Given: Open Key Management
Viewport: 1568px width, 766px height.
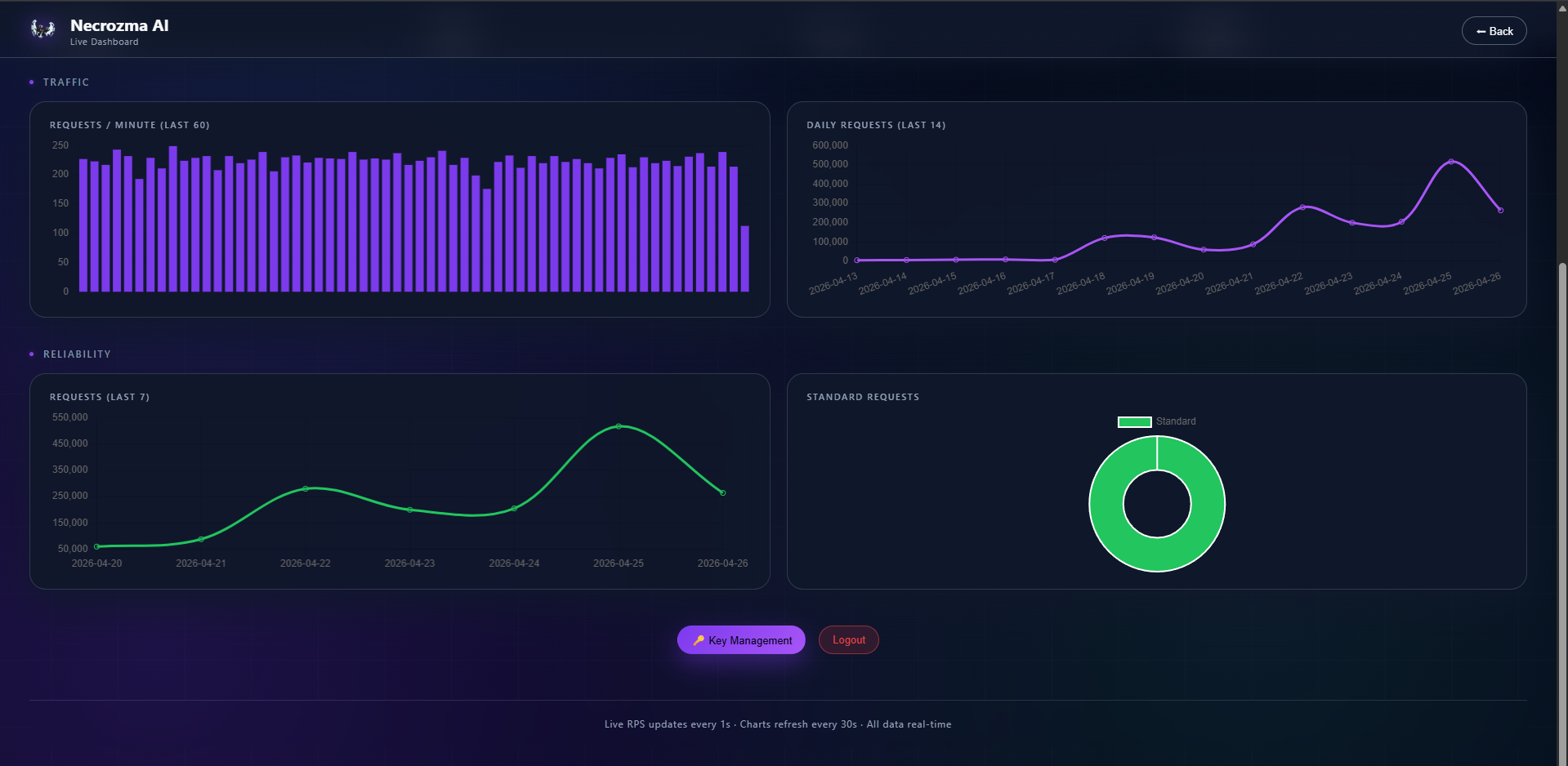Looking at the screenshot, I should (741, 640).
